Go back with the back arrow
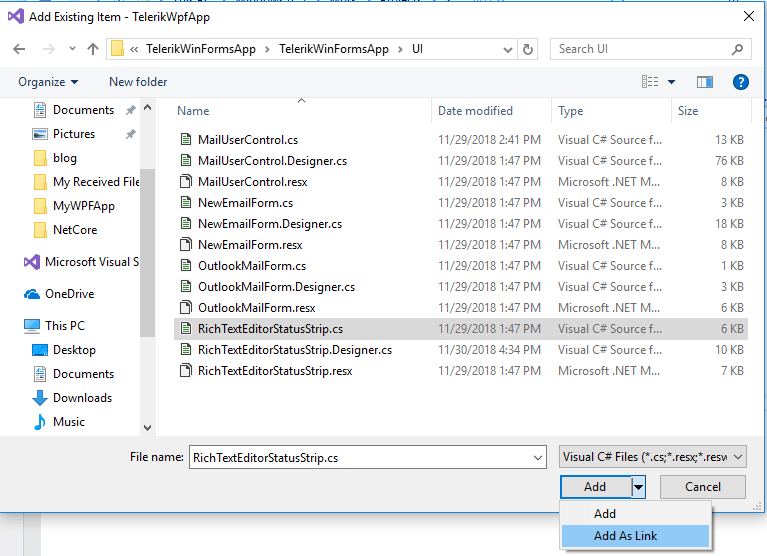This screenshot has width=767, height=556. [19, 49]
